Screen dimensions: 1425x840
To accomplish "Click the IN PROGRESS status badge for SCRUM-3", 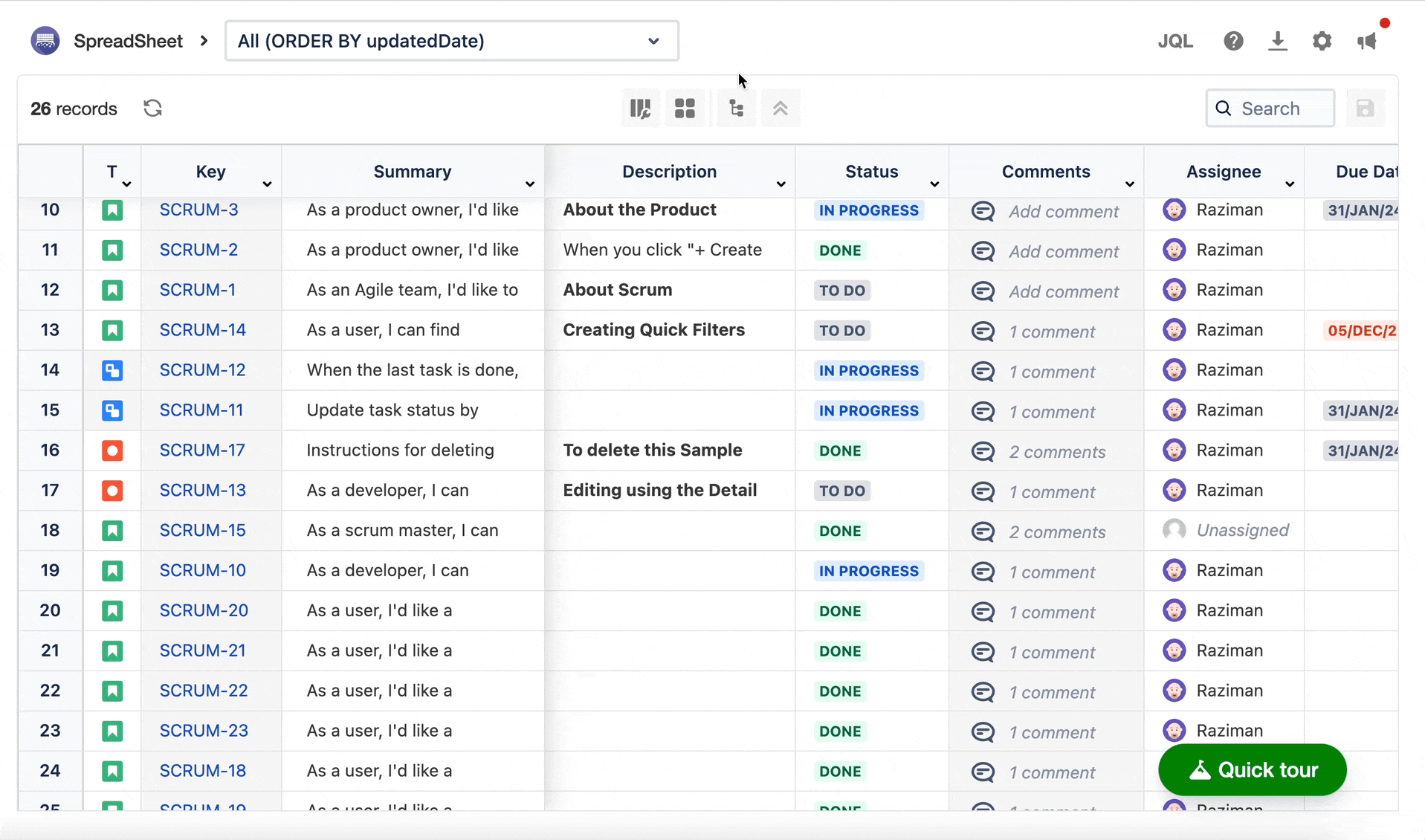I will pos(868,210).
